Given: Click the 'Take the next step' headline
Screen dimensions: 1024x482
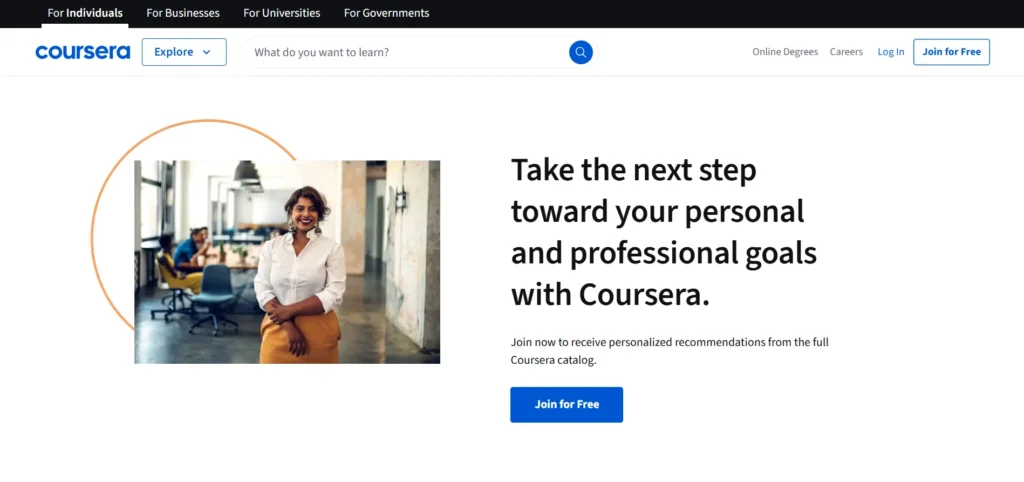Looking at the screenshot, I should click(x=633, y=170).
